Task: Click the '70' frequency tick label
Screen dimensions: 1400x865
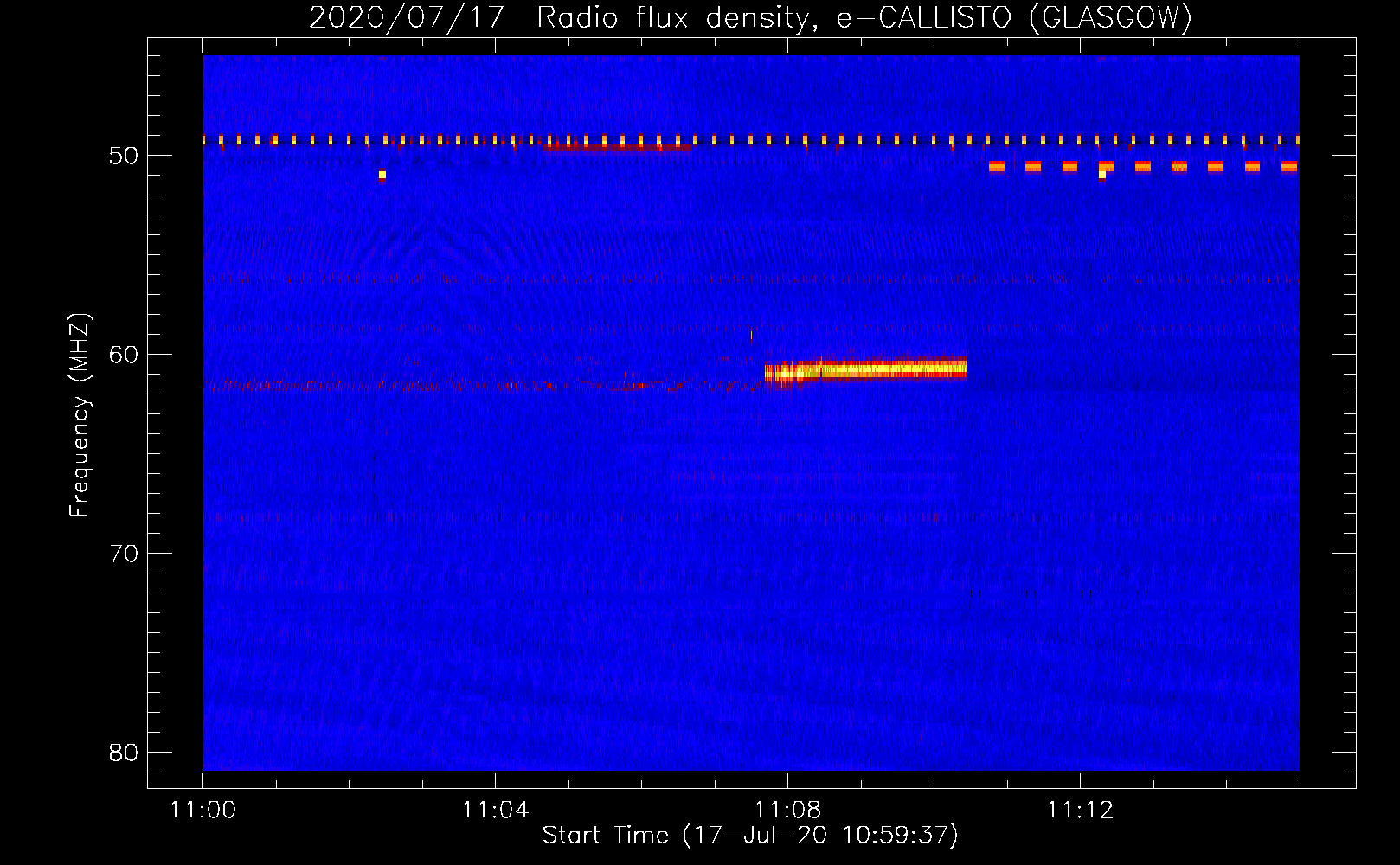Action: (124, 554)
